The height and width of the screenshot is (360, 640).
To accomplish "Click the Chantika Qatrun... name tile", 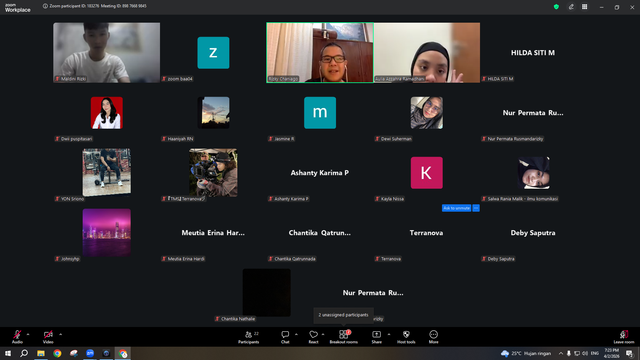I will [320, 233].
